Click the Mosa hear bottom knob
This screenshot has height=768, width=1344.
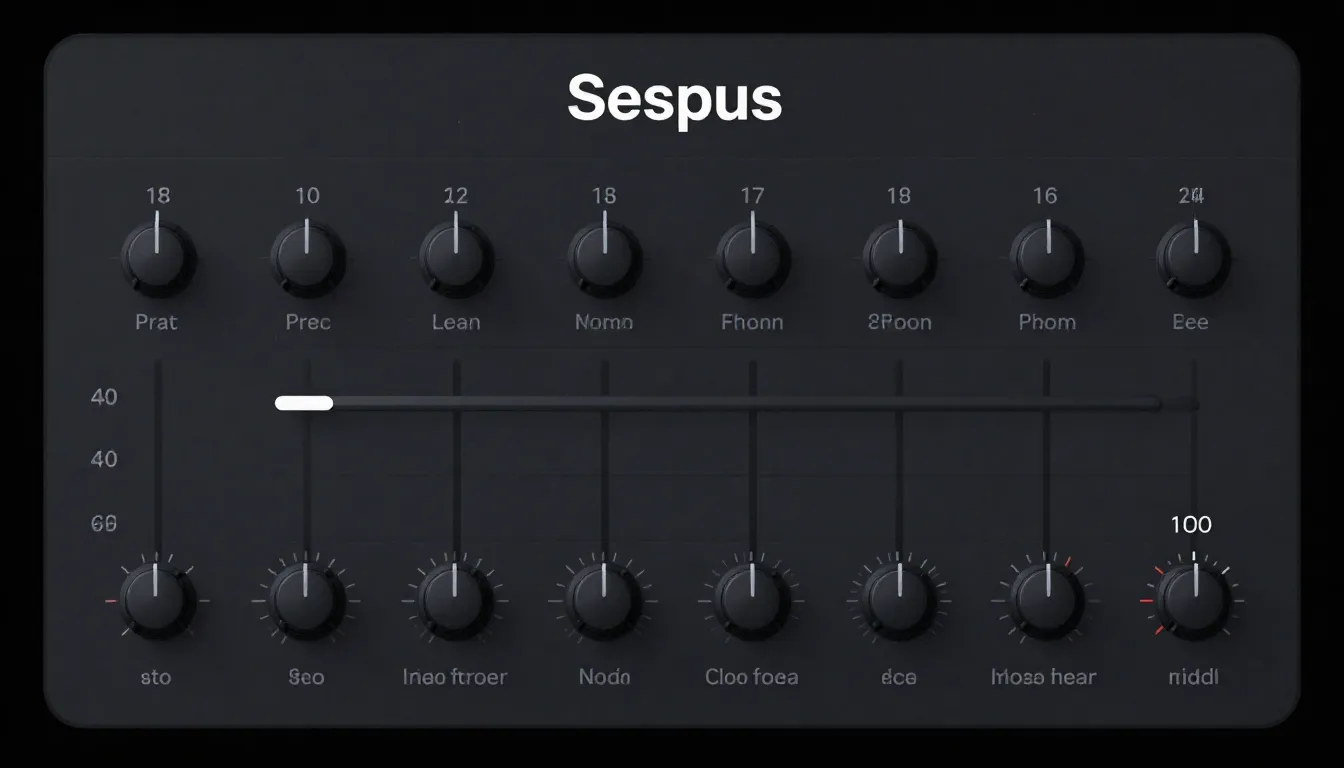click(1046, 600)
